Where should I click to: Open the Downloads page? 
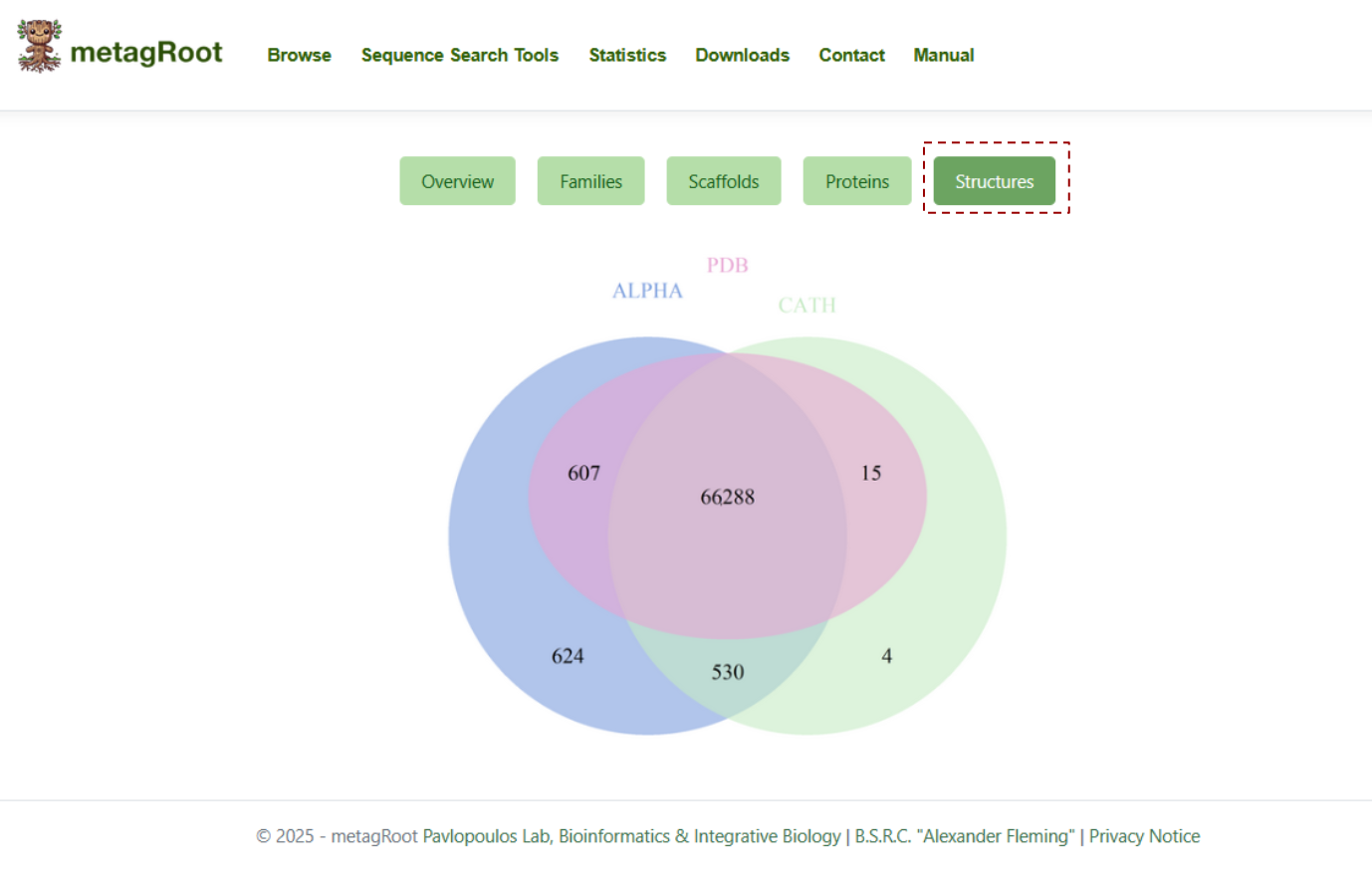click(742, 55)
